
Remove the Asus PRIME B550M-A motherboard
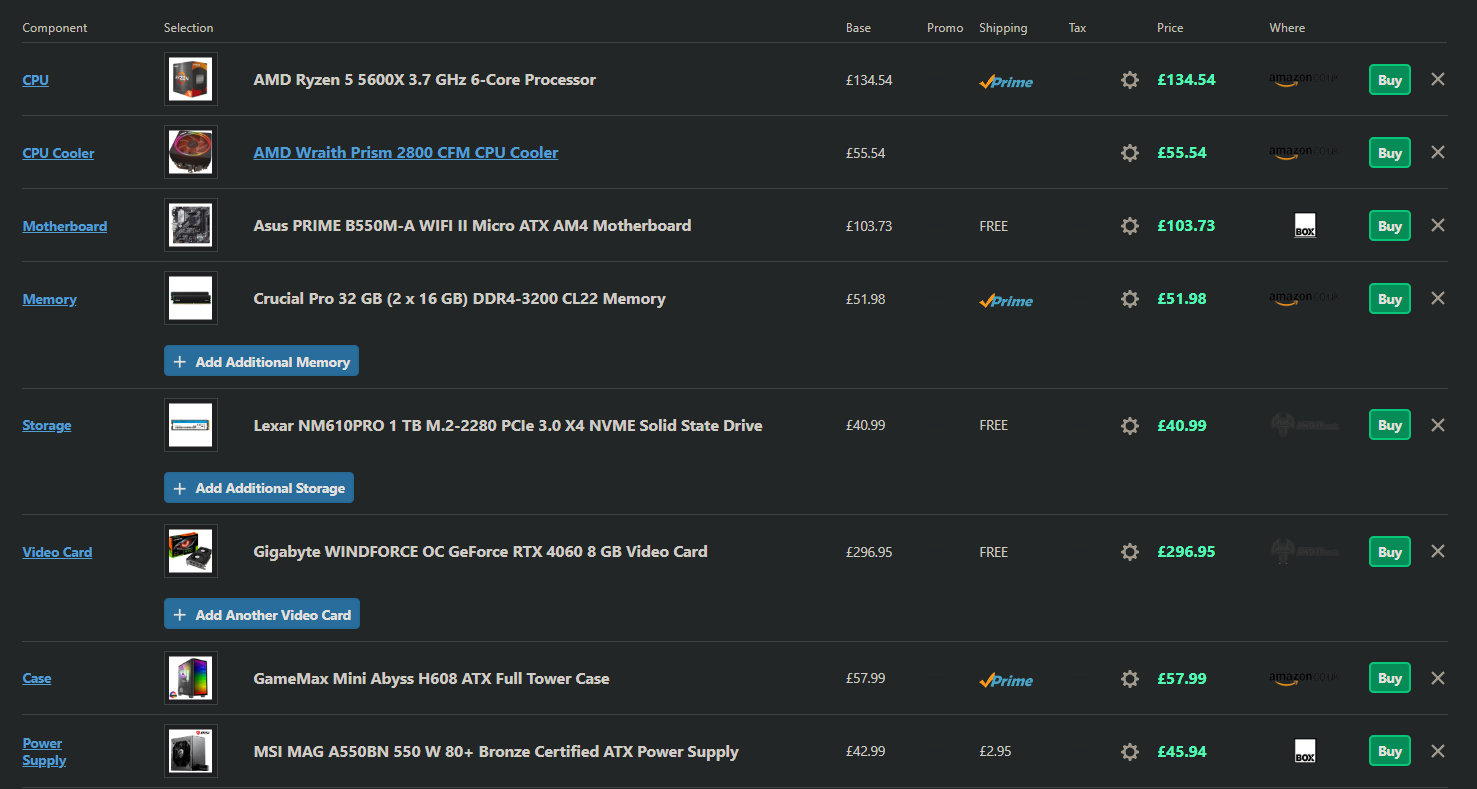point(1438,225)
